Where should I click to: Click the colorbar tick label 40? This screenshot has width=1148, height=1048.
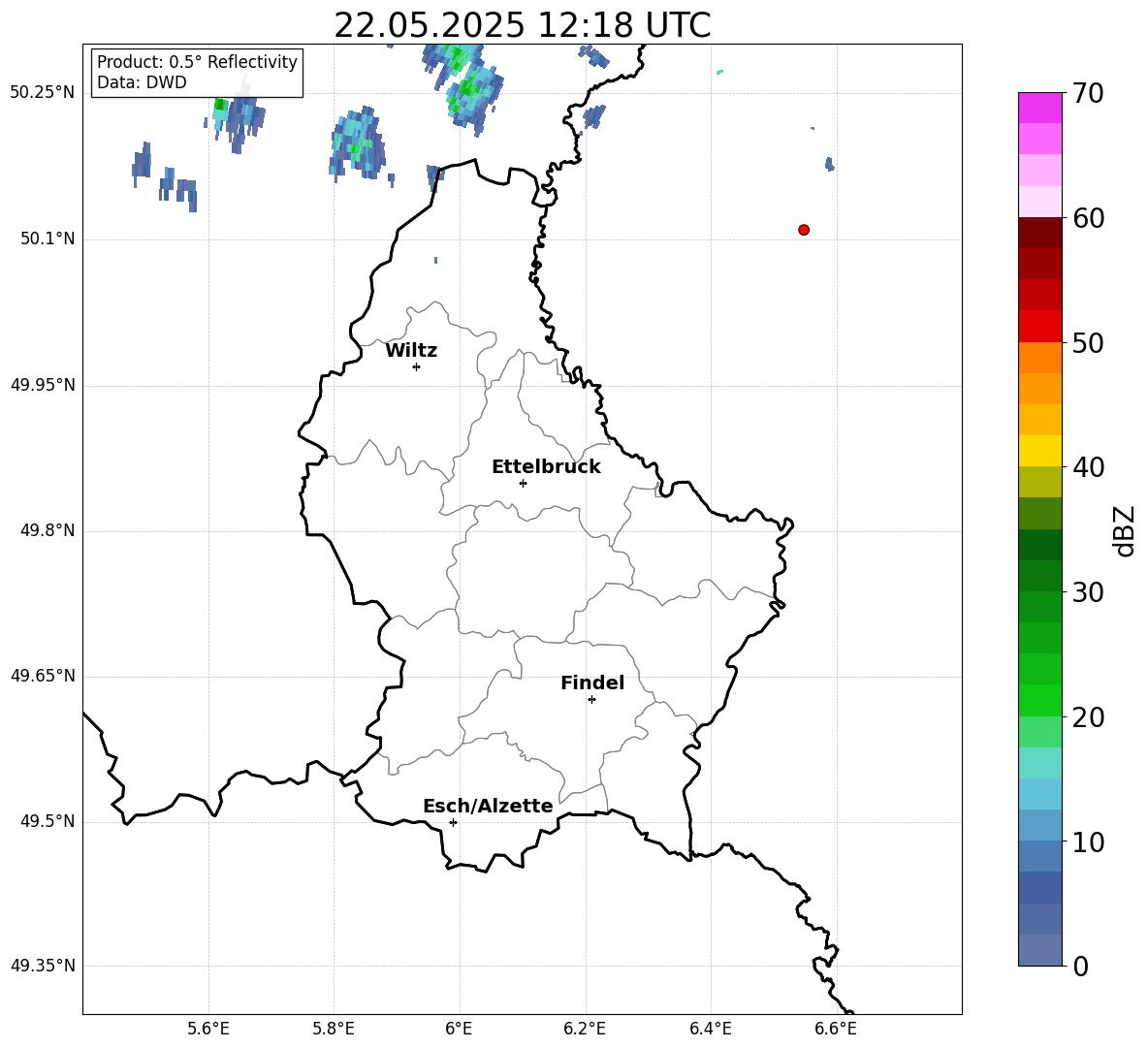coord(1088,467)
